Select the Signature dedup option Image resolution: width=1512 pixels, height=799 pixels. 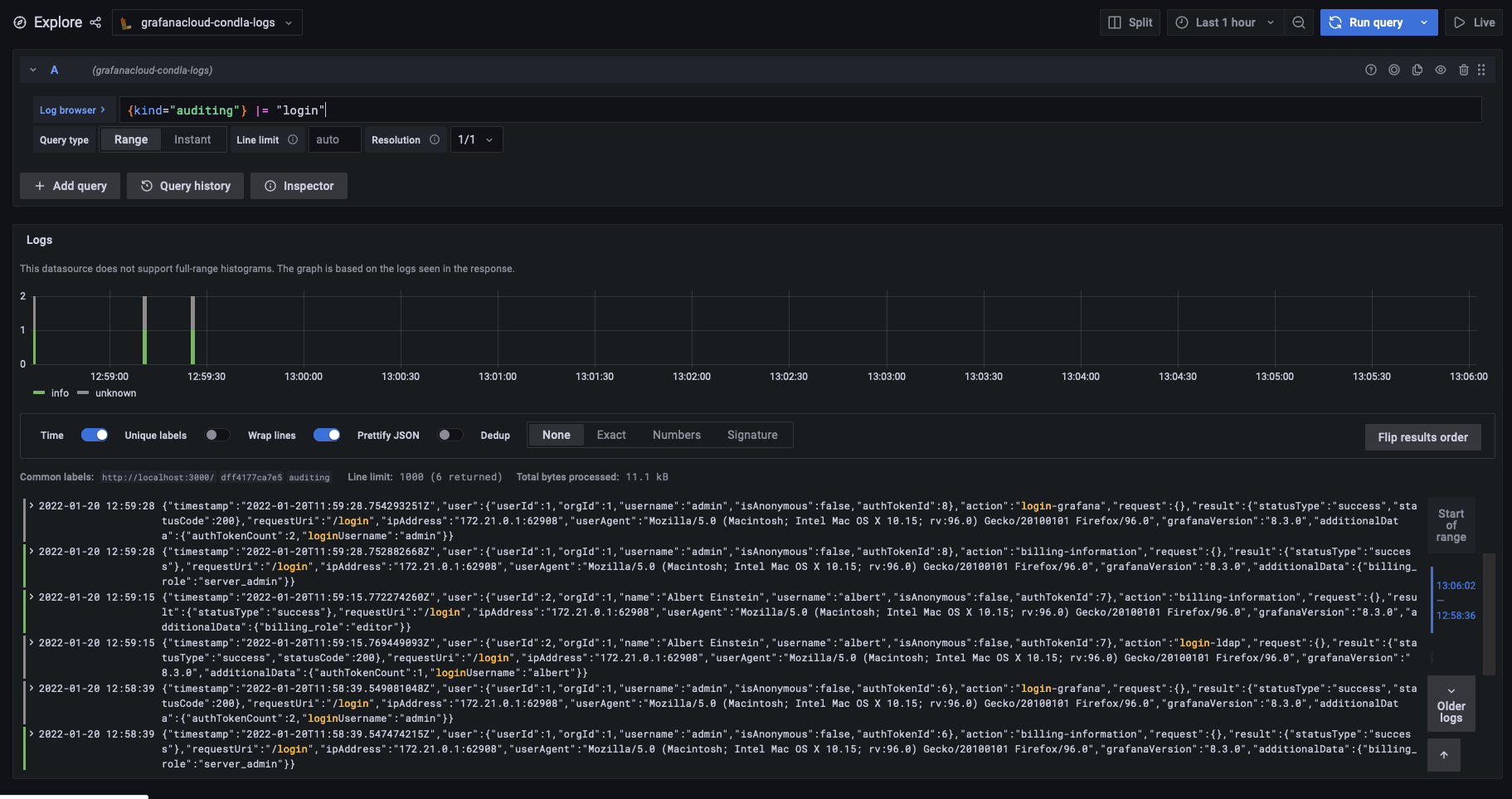(x=752, y=435)
